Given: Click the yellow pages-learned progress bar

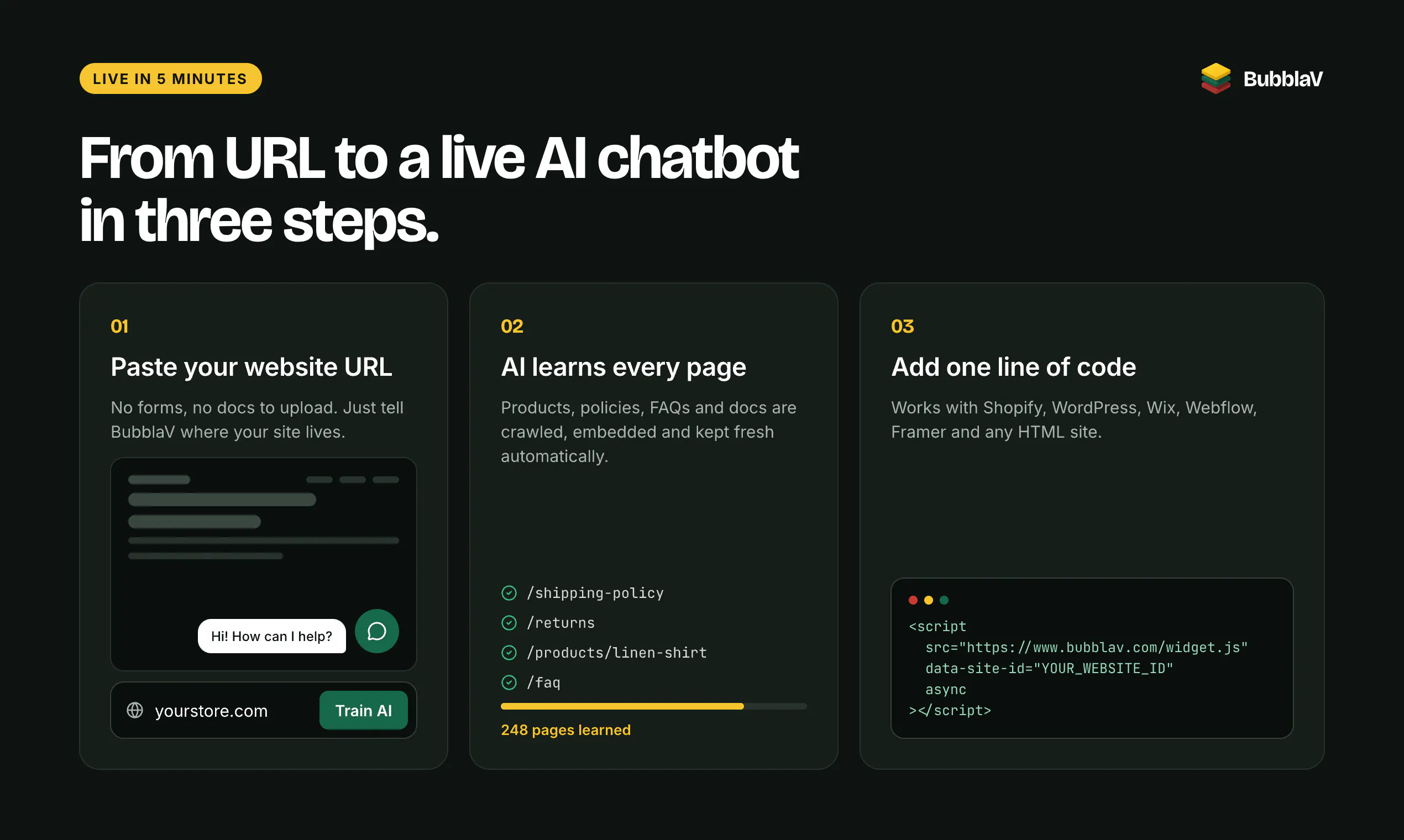Looking at the screenshot, I should [653, 706].
